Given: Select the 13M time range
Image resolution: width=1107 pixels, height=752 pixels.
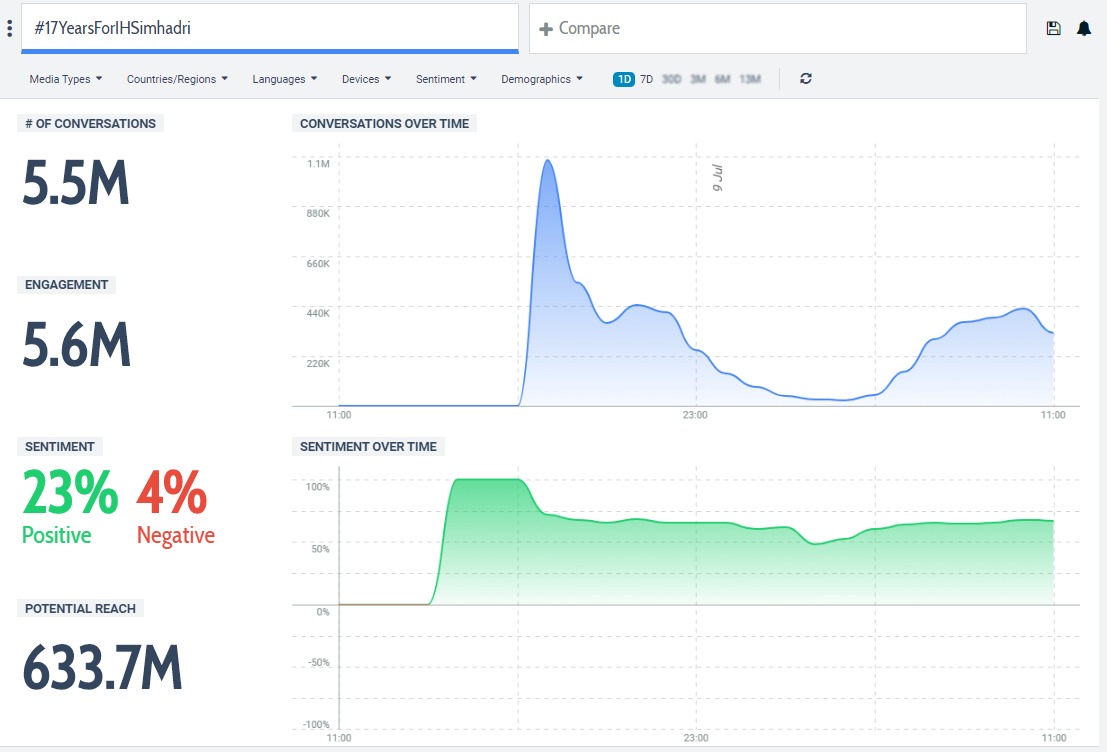Looking at the screenshot, I should [750, 79].
